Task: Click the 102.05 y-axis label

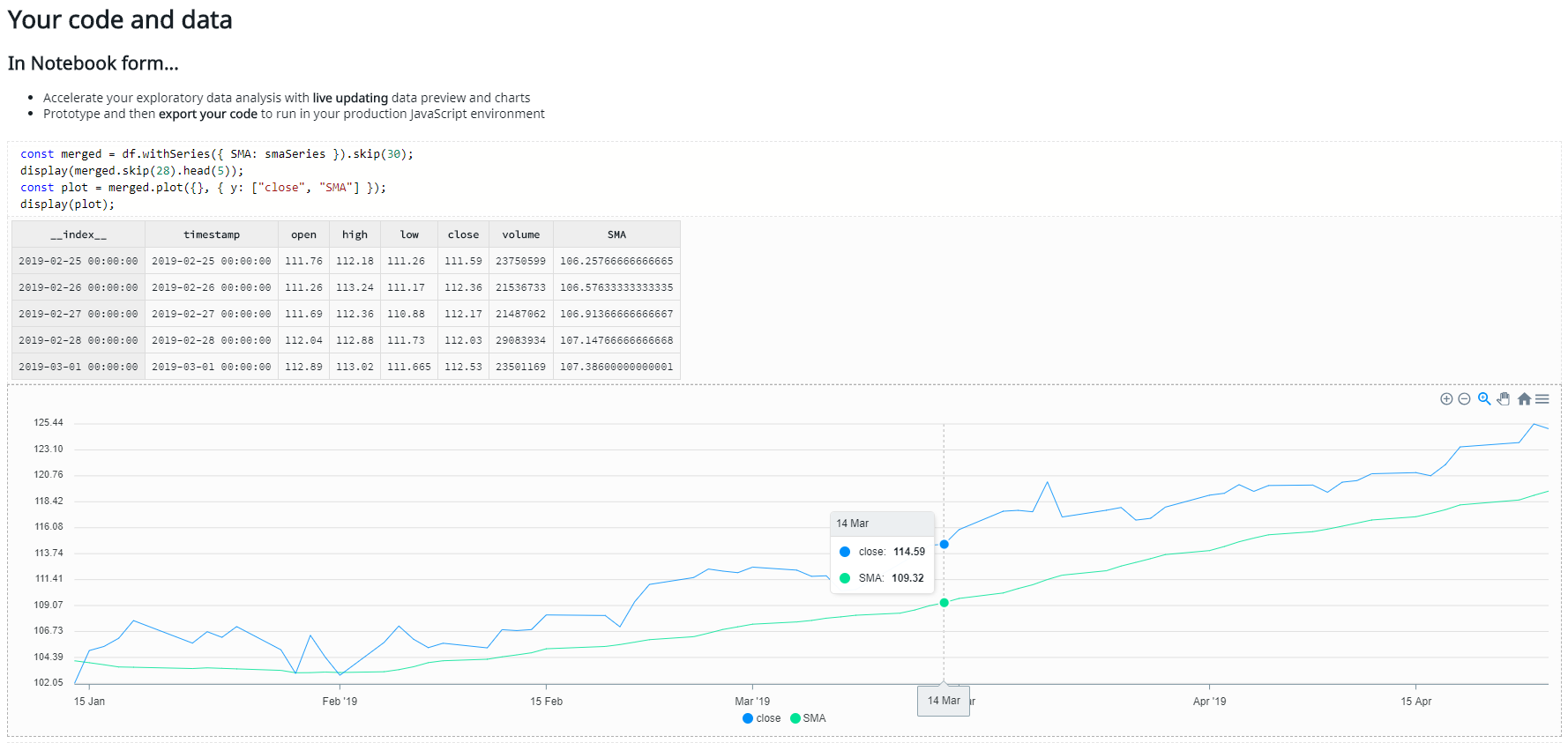Action: click(x=49, y=682)
